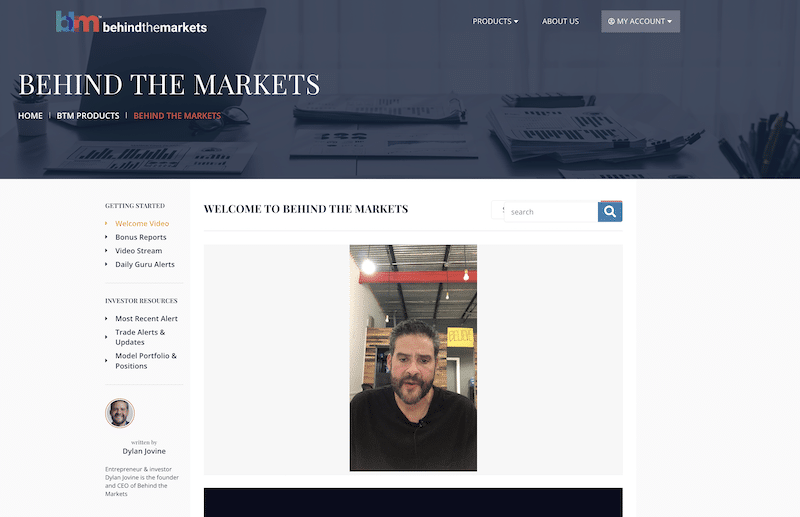This screenshot has width=800, height=517.
Task: Click the magnifying glass search button
Action: pyautogui.click(x=610, y=211)
